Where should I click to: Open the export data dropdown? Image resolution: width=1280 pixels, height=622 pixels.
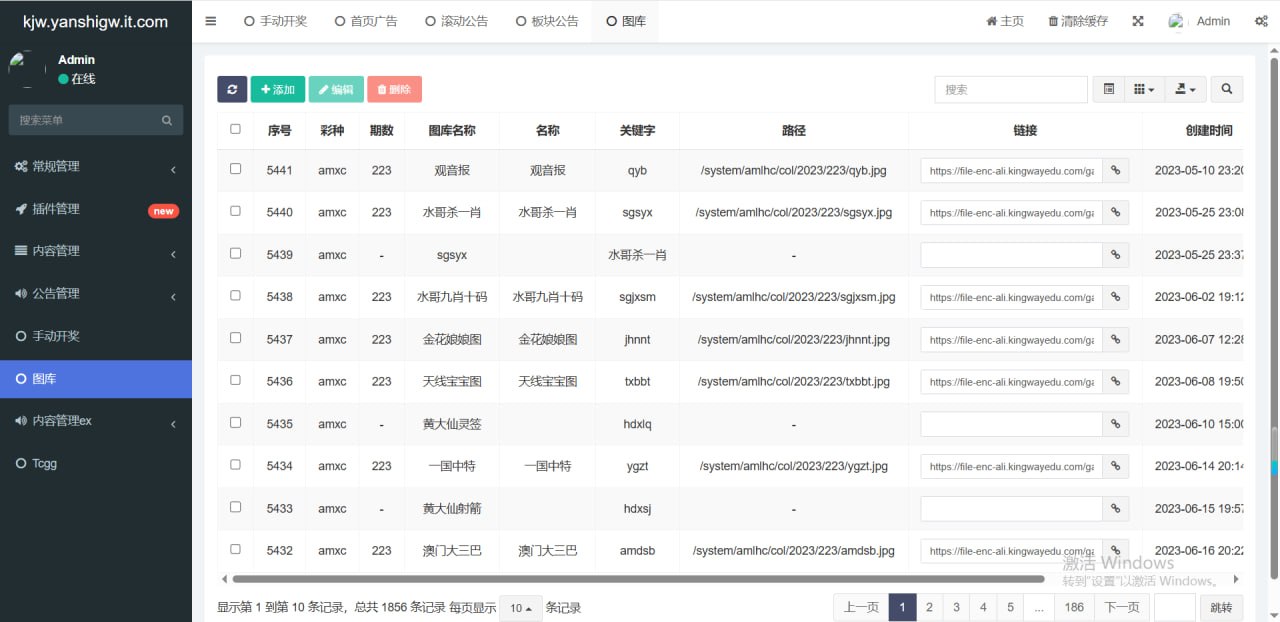click(x=1185, y=89)
